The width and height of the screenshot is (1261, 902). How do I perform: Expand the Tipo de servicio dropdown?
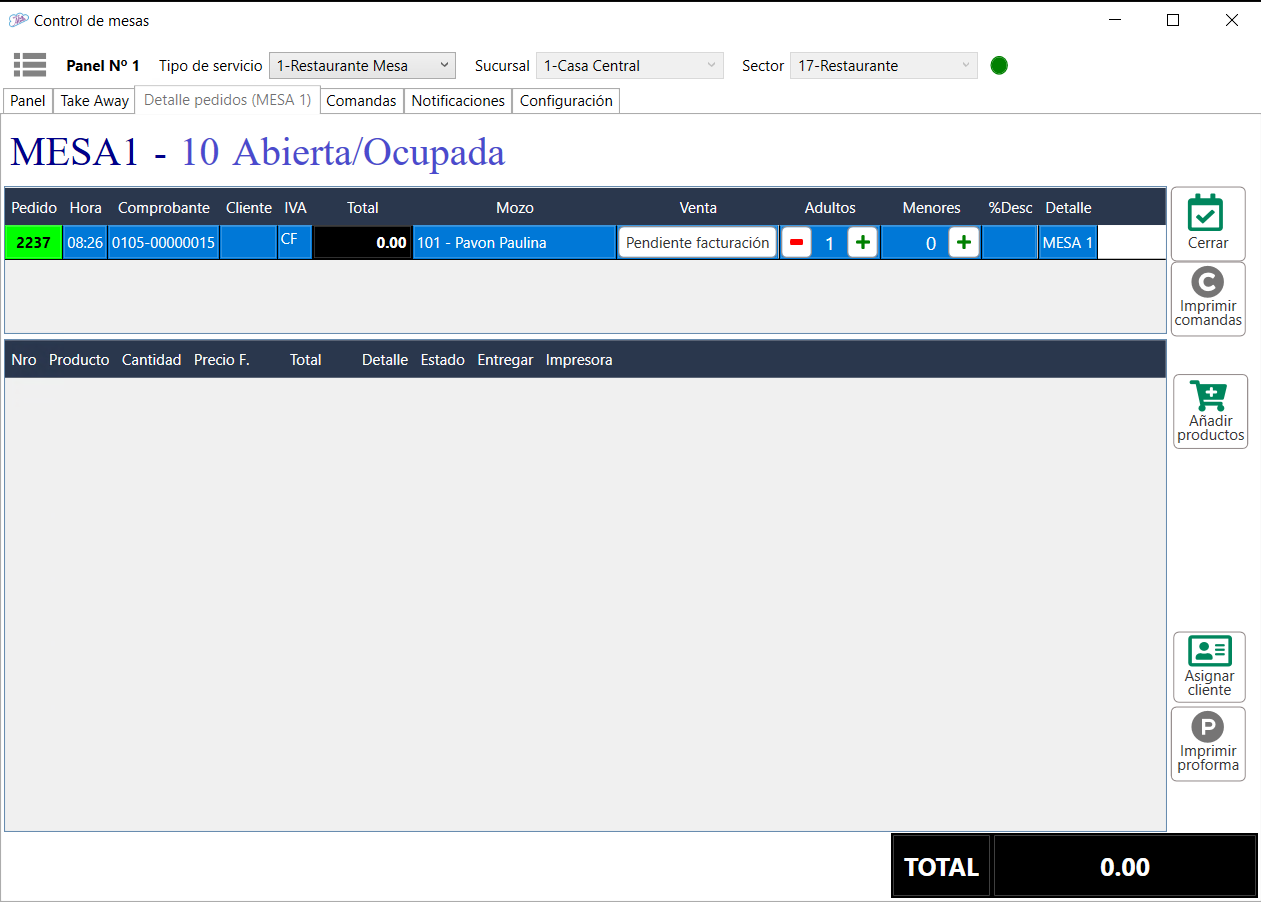362,66
